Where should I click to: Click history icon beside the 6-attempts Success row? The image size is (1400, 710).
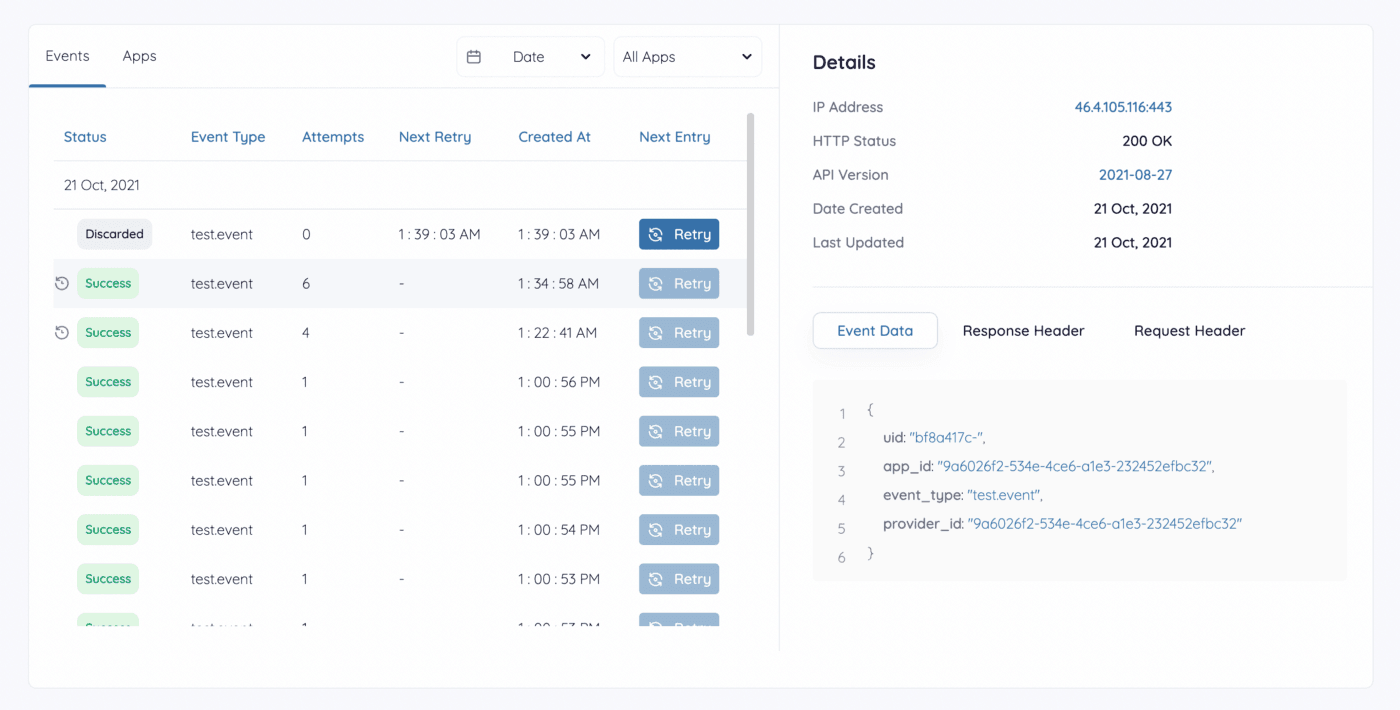(61, 284)
